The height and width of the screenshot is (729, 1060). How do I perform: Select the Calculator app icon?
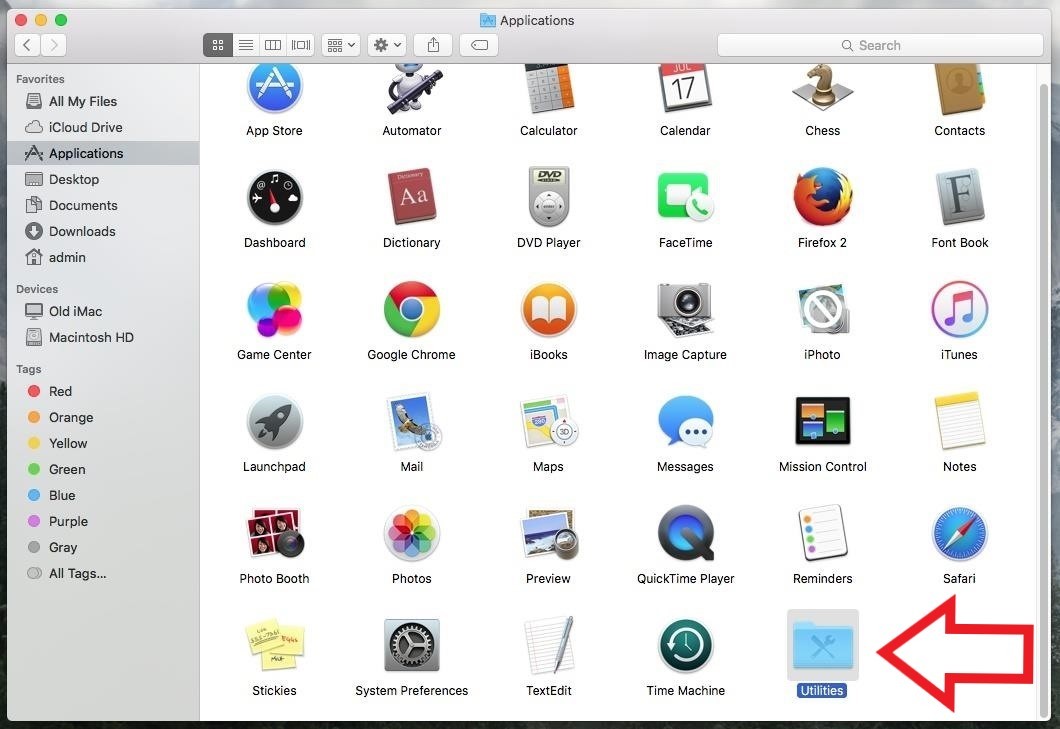tap(548, 89)
